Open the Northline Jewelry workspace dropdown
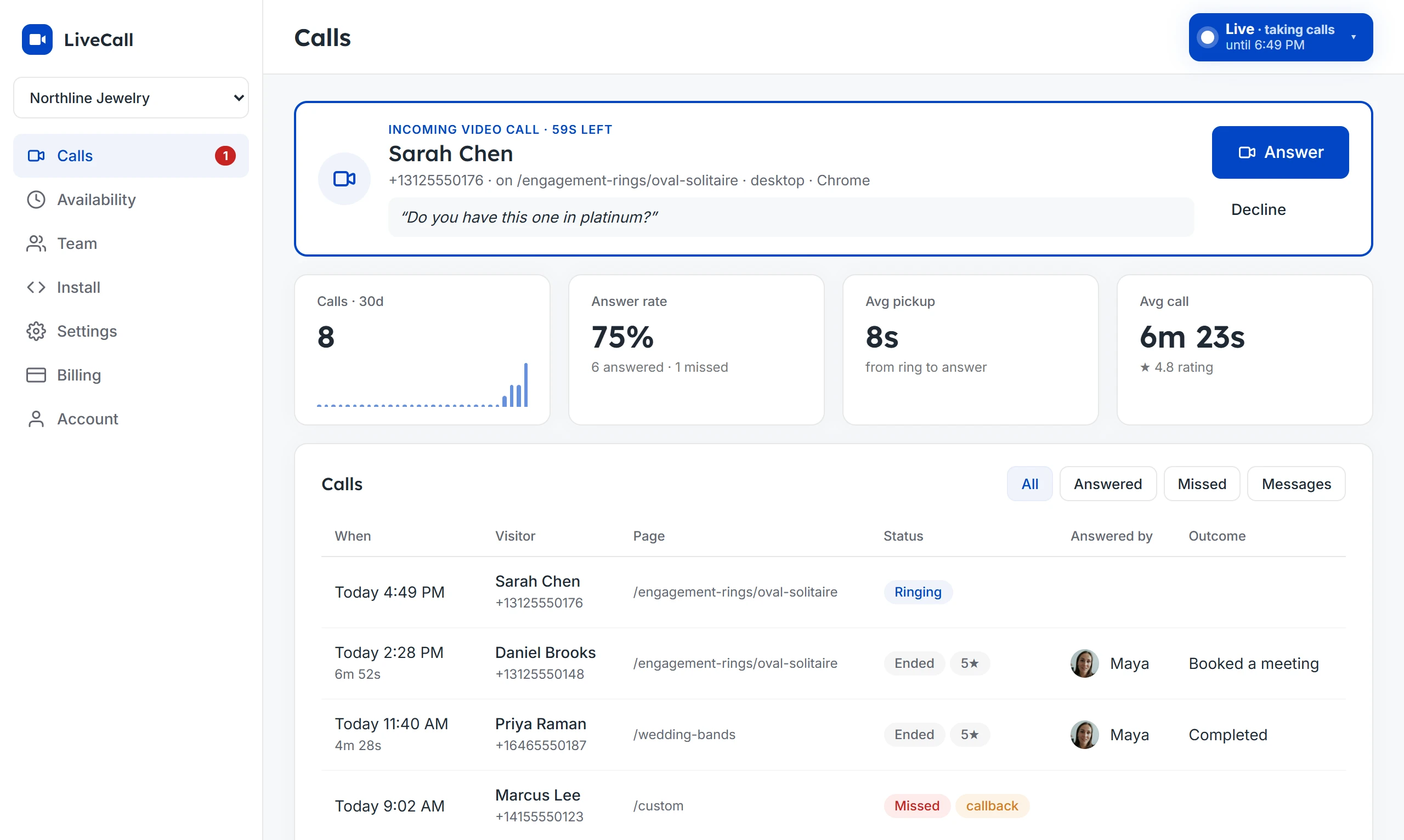The image size is (1404, 840). (x=131, y=98)
